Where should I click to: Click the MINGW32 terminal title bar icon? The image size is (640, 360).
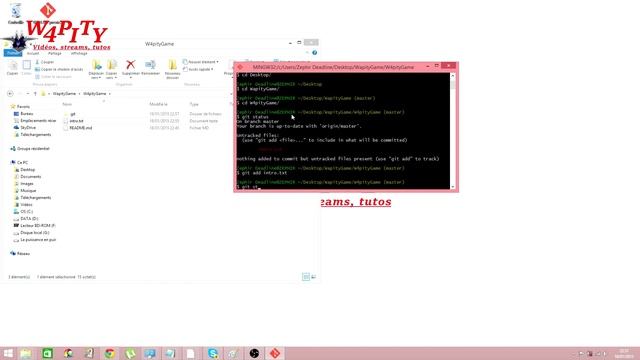pyautogui.click(x=240, y=67)
